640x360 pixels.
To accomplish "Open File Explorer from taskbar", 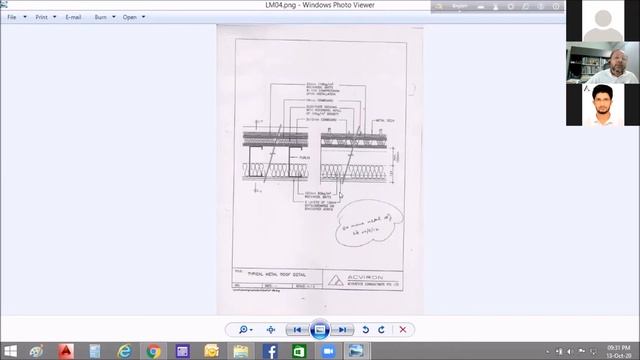I will pos(241,351).
